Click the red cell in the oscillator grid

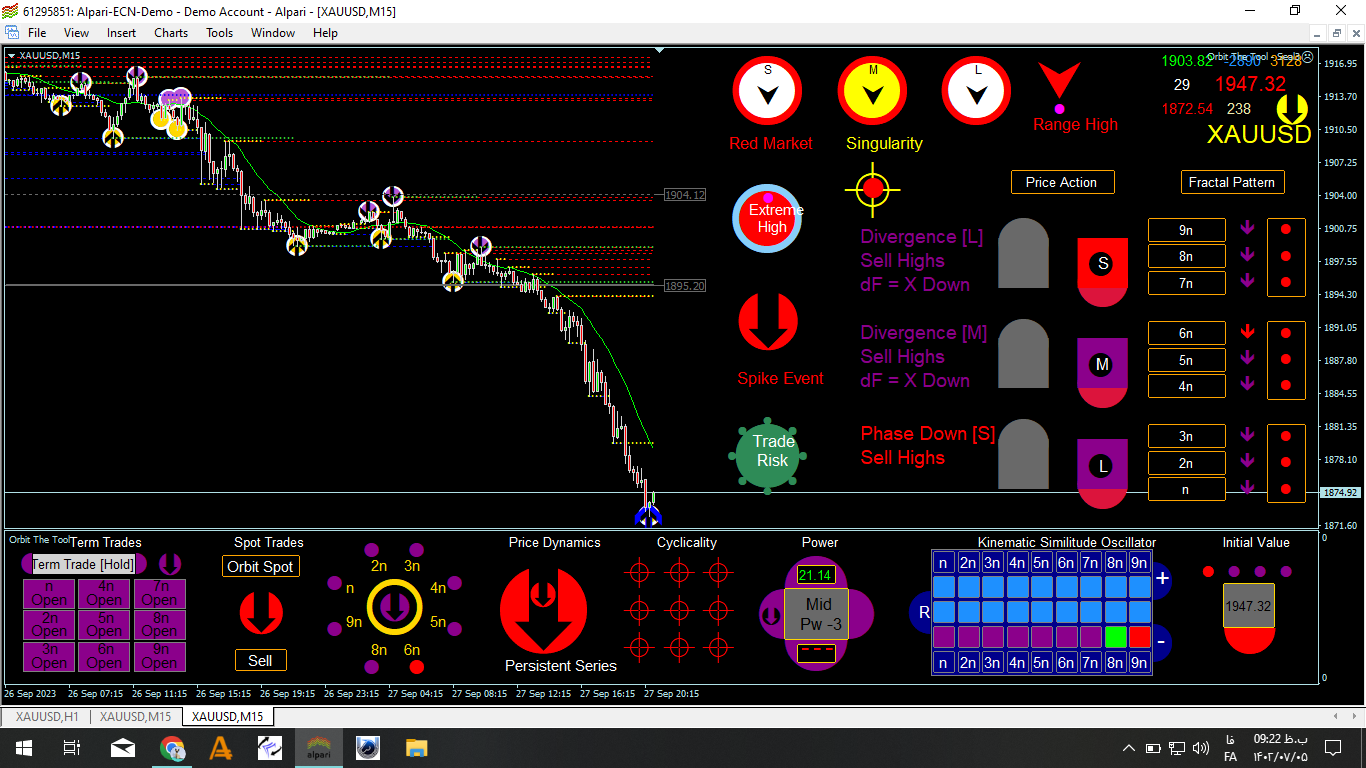tap(1140, 637)
